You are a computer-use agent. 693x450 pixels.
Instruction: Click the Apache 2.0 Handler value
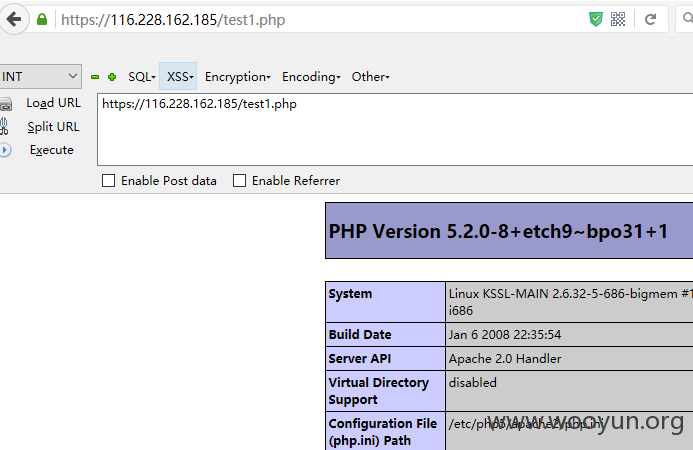tap(505, 358)
